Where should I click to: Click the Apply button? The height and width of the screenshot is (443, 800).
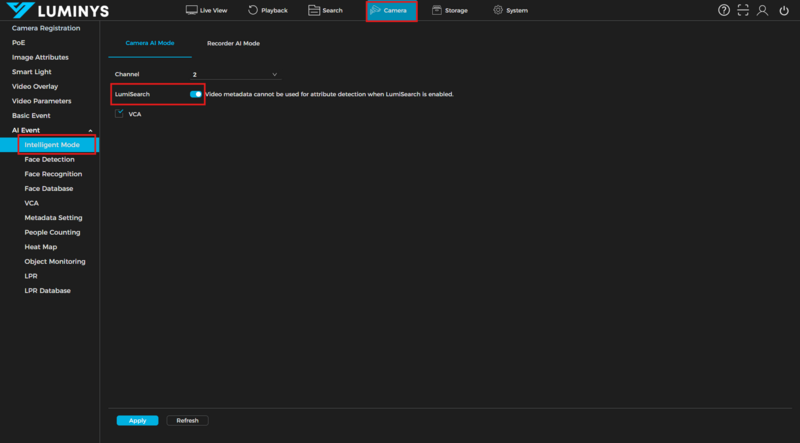[x=138, y=421]
